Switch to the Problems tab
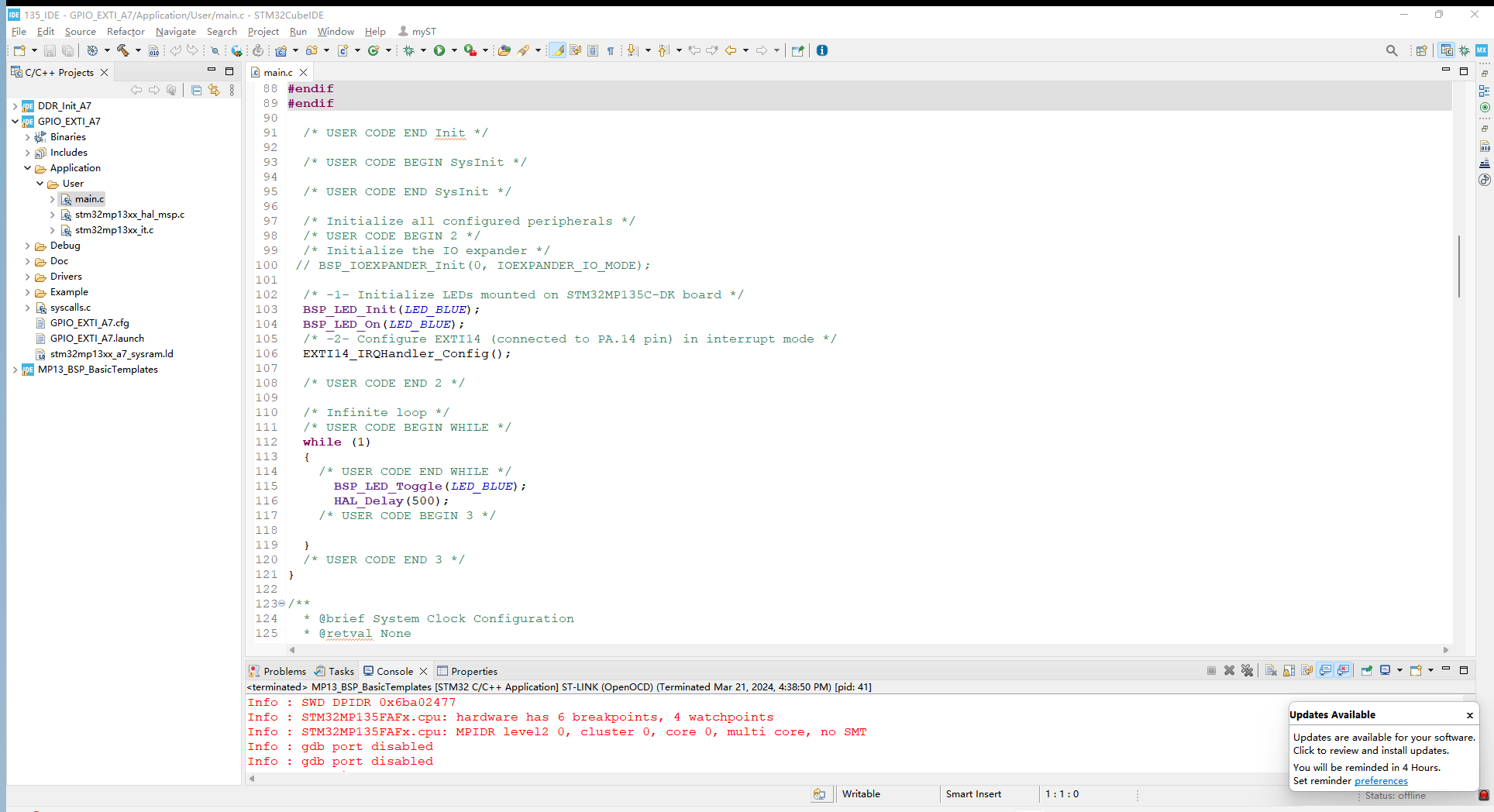The image size is (1494, 812). click(284, 671)
